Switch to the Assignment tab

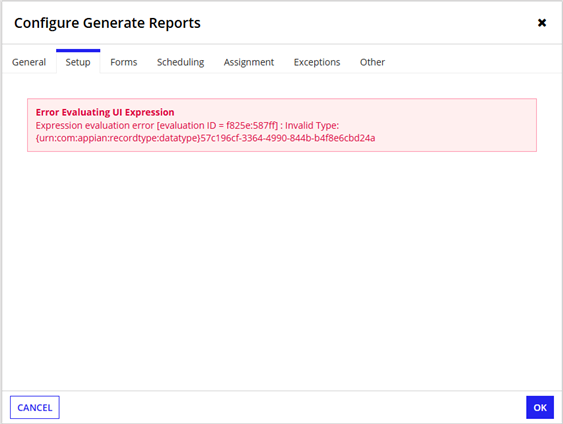pos(249,62)
